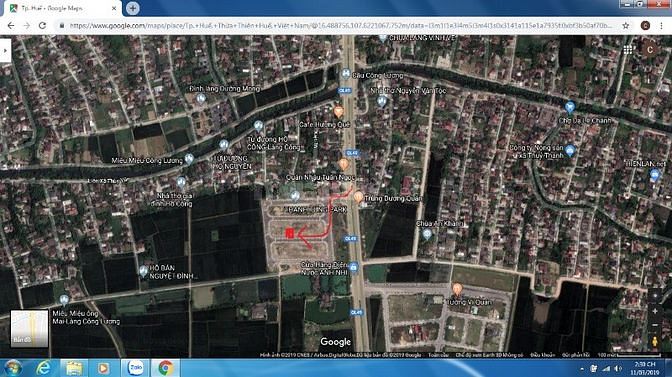The image size is (672, 377).
Task: Show hidden system tray icons arrow
Action: 582,368
